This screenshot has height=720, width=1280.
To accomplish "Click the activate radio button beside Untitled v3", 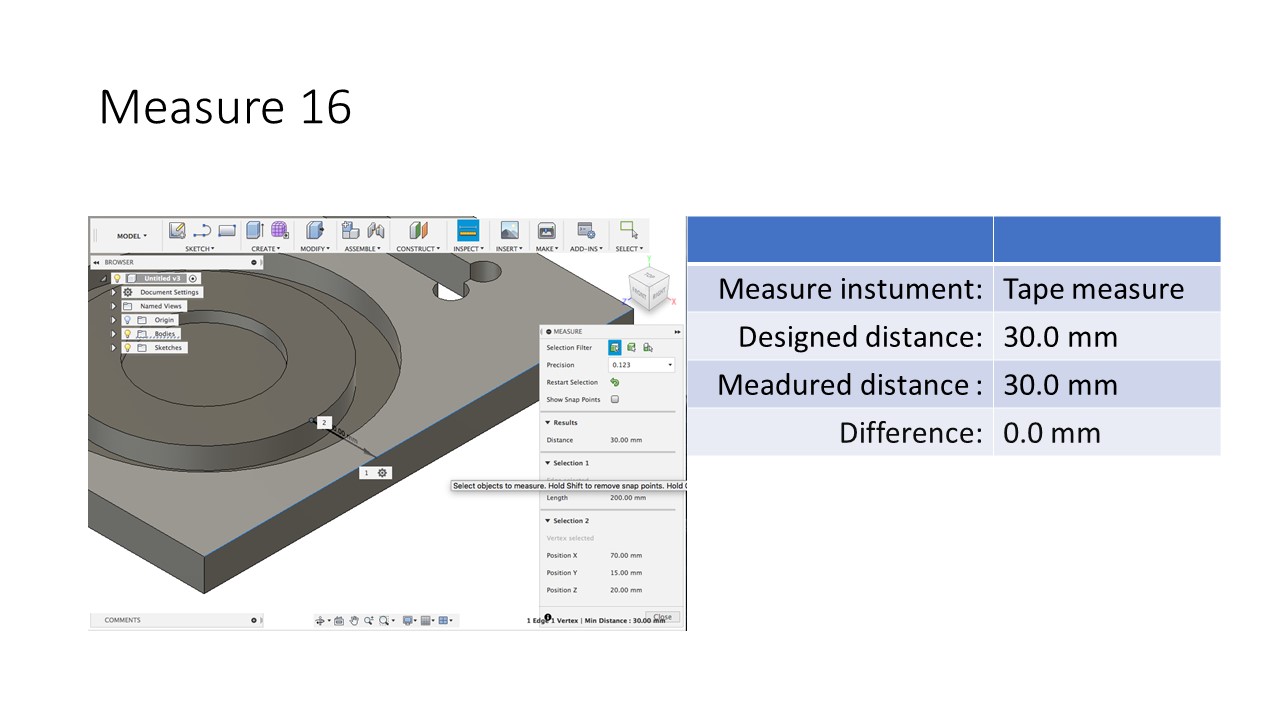I will pos(193,278).
